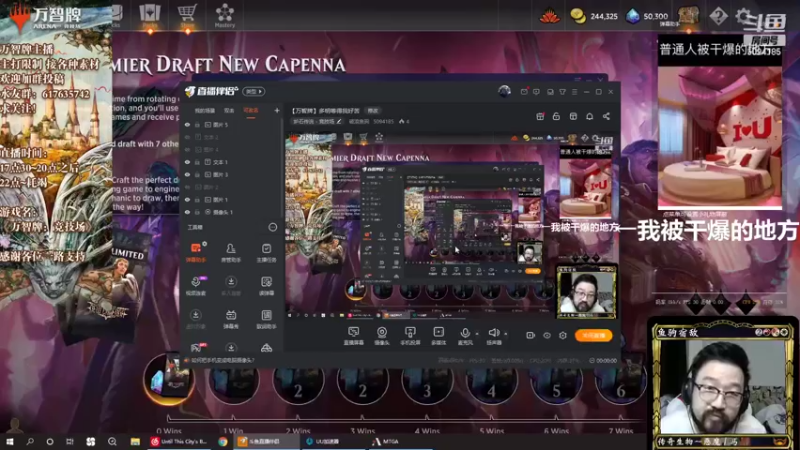Add 摄像头 camera source
800x450 pixels.
(382, 336)
